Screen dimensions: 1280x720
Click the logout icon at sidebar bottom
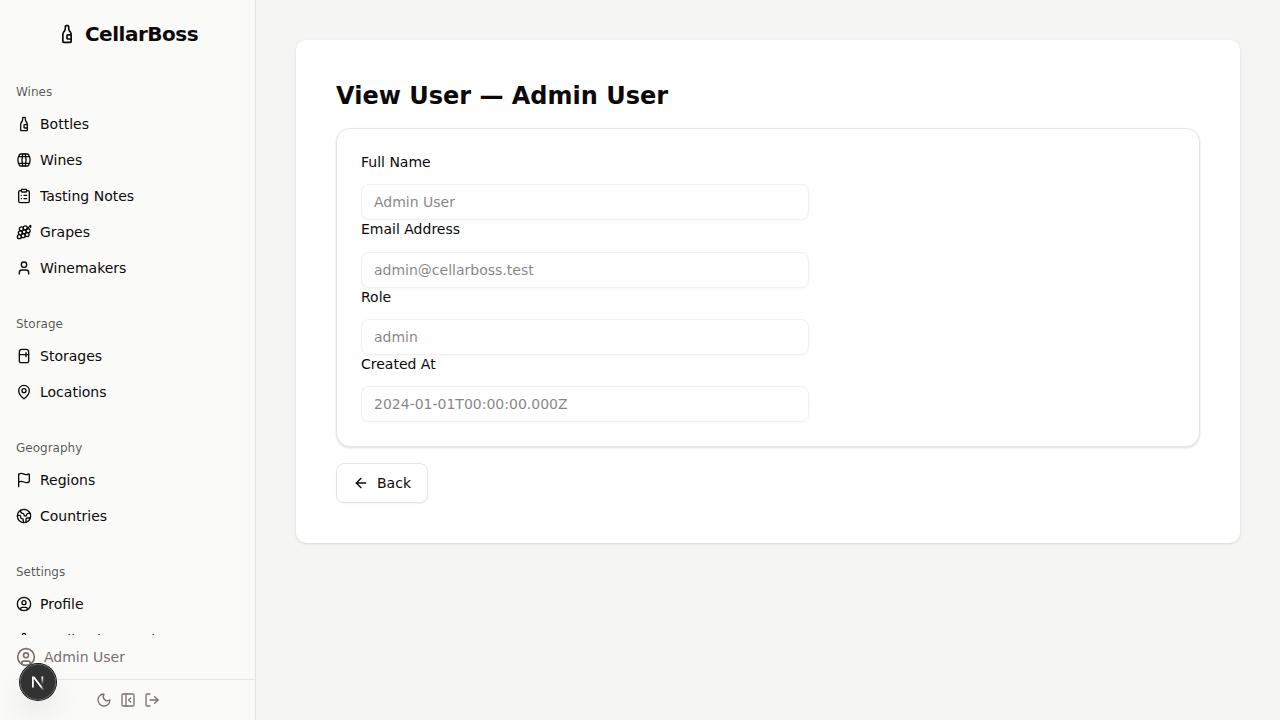pyautogui.click(x=152, y=700)
